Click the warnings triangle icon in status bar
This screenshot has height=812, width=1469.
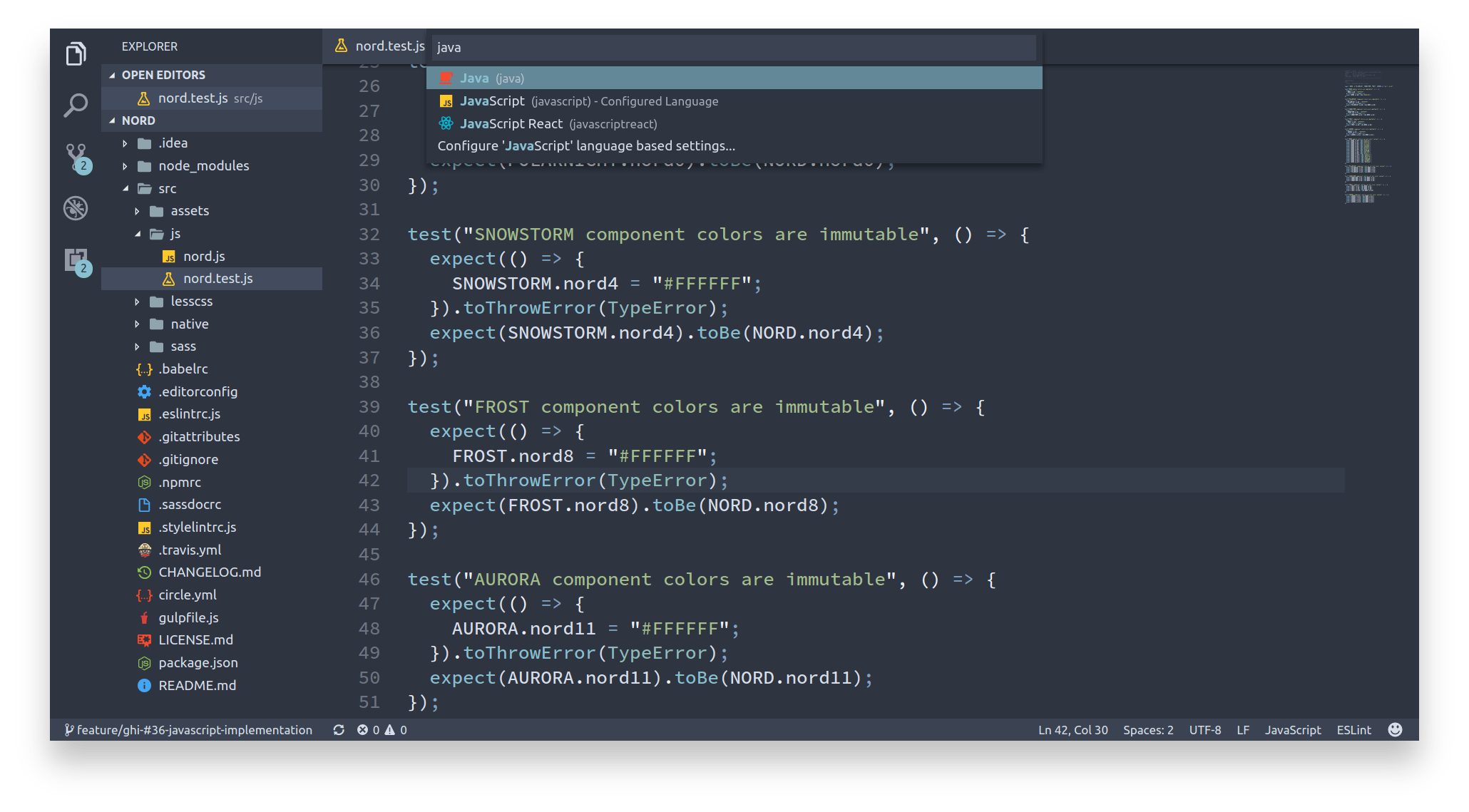click(x=389, y=729)
